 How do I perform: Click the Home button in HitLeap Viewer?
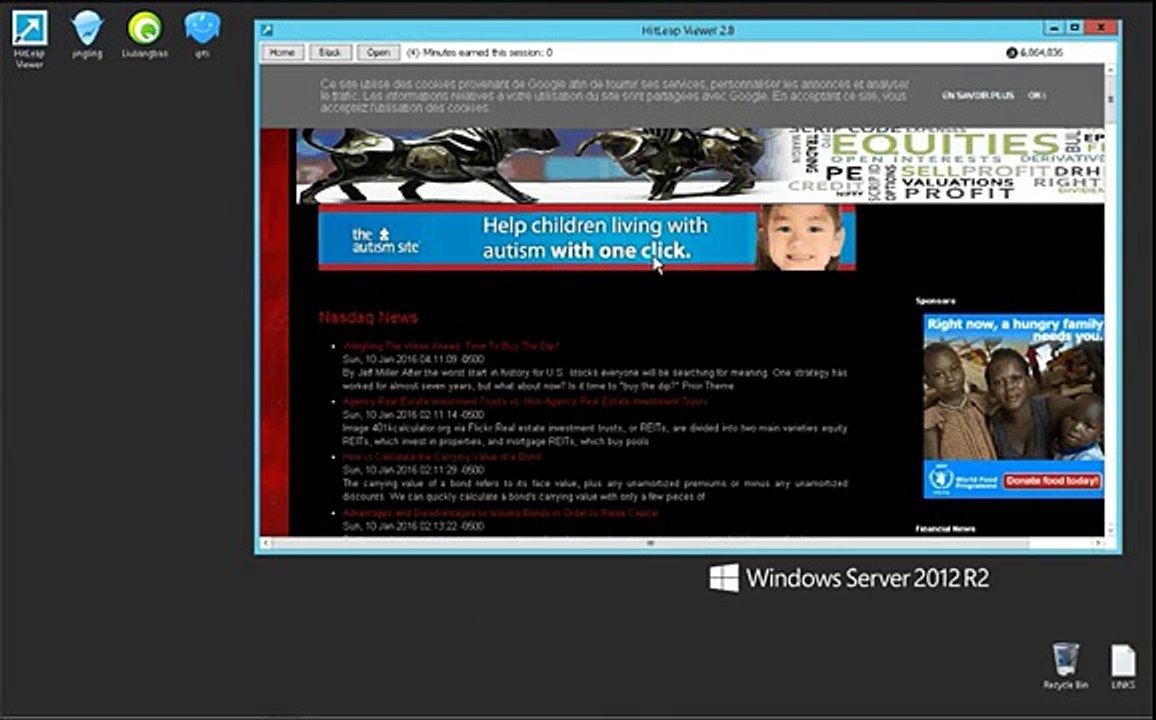[282, 52]
